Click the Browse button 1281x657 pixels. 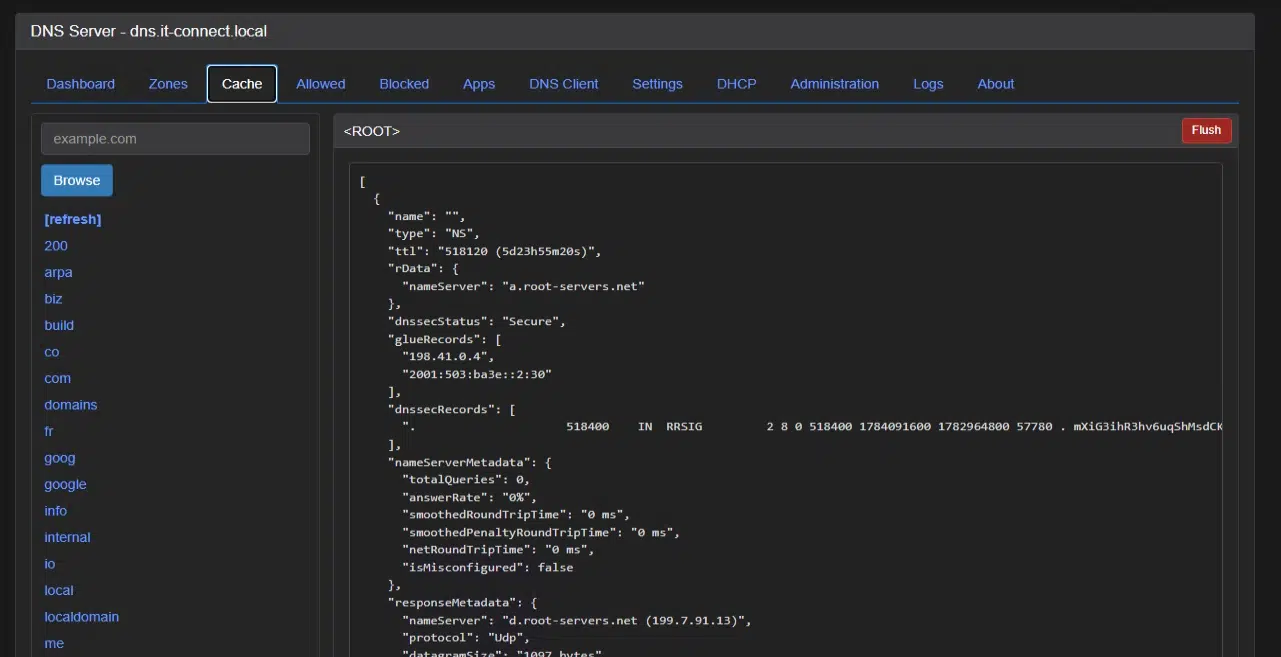(77, 181)
